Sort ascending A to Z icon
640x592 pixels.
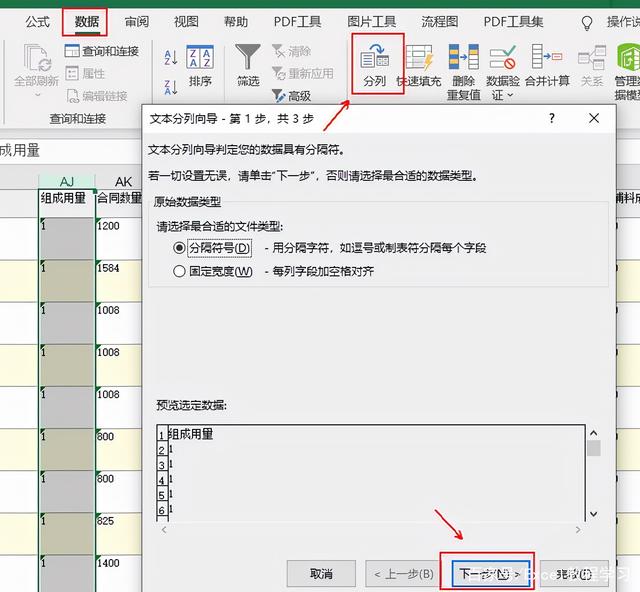pos(170,57)
